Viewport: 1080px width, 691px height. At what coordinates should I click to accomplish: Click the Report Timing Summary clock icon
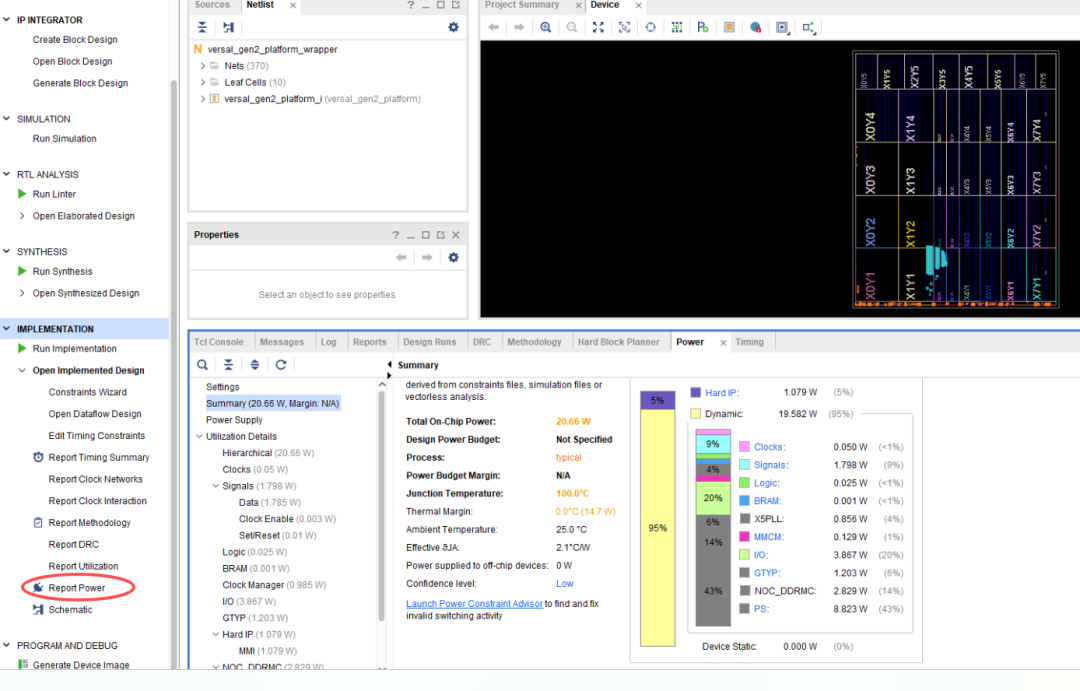(38, 457)
